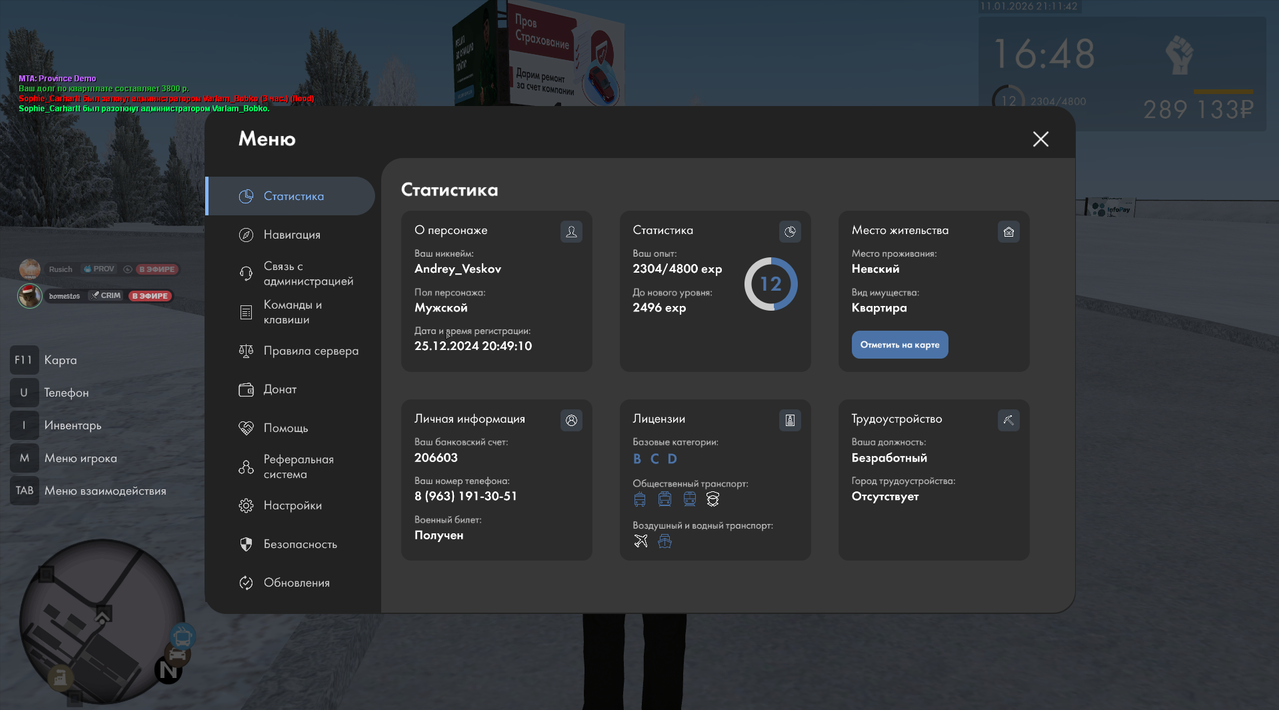Click registration date 25.12.2024 20:49:10
Image resolution: width=1279 pixels, height=710 pixels.
473,346
